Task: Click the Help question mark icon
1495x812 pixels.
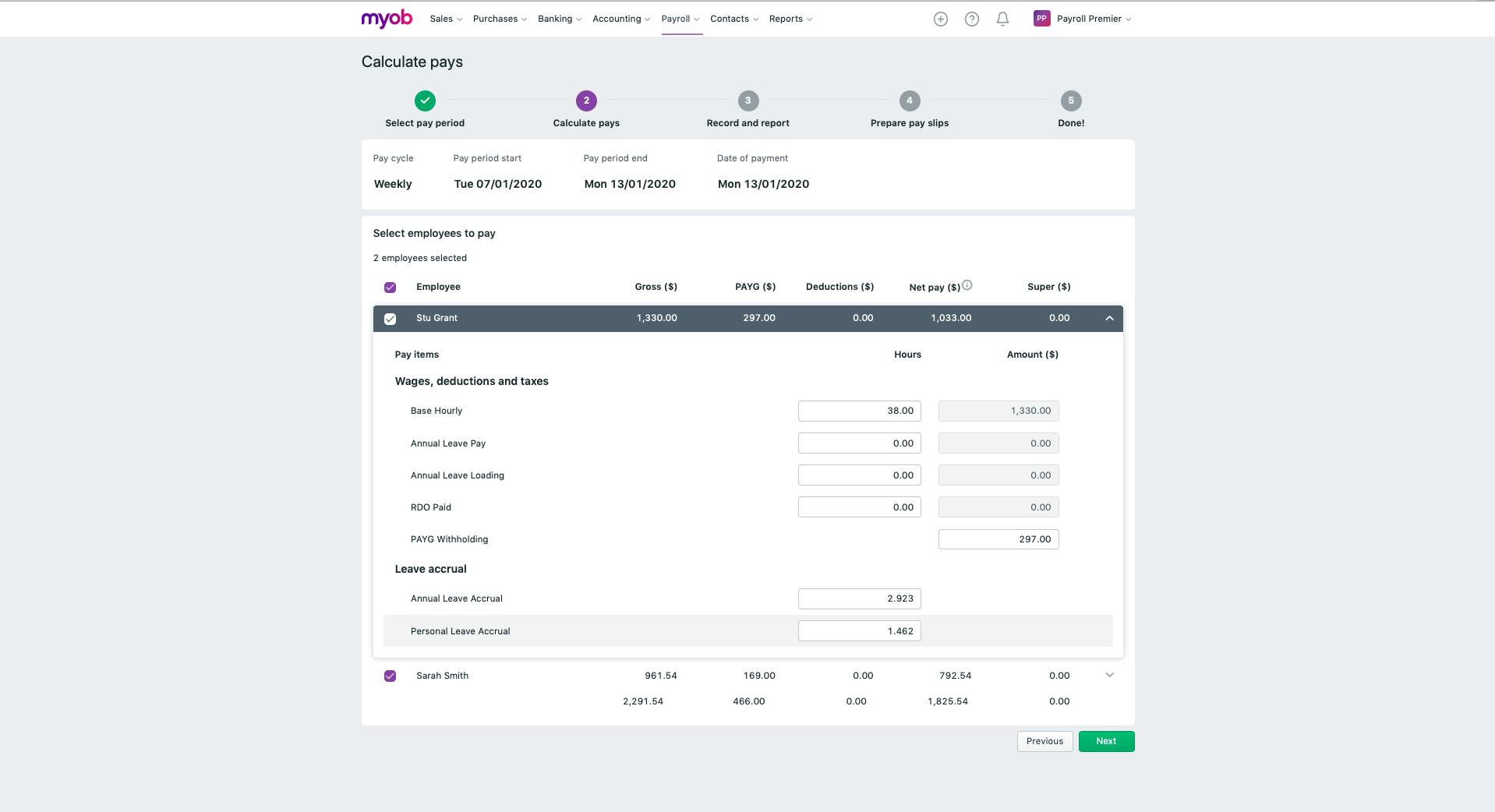Action: tap(971, 18)
